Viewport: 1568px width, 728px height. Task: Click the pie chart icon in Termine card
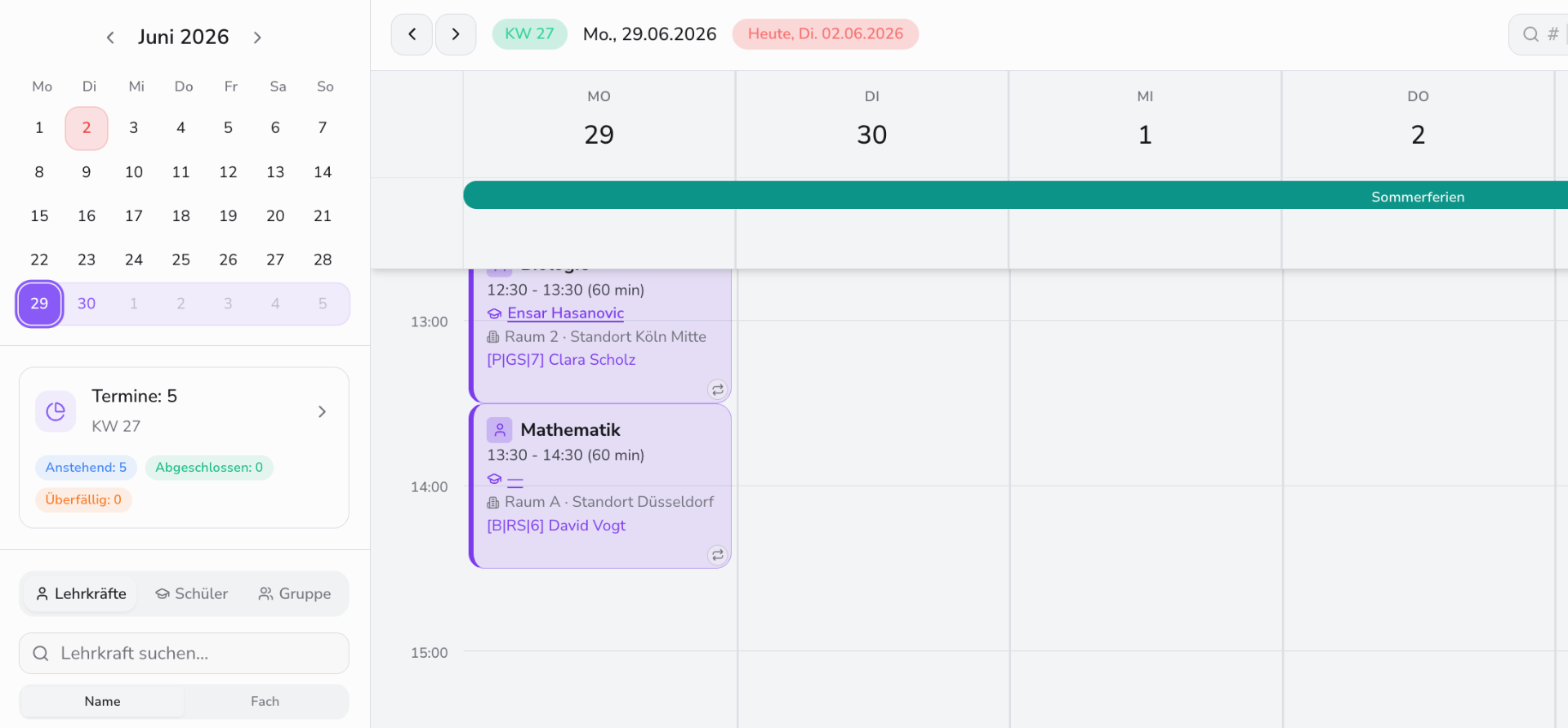[x=56, y=411]
